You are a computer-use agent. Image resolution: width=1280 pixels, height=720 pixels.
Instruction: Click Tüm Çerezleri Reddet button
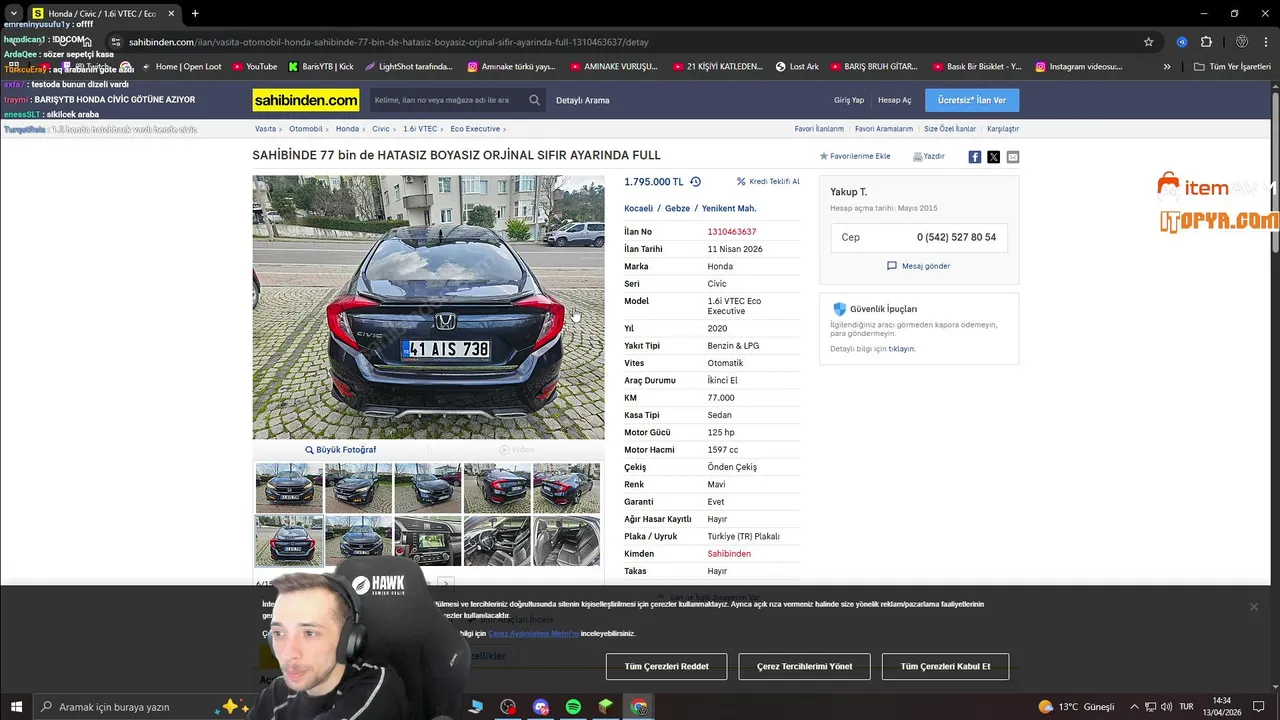(x=666, y=666)
